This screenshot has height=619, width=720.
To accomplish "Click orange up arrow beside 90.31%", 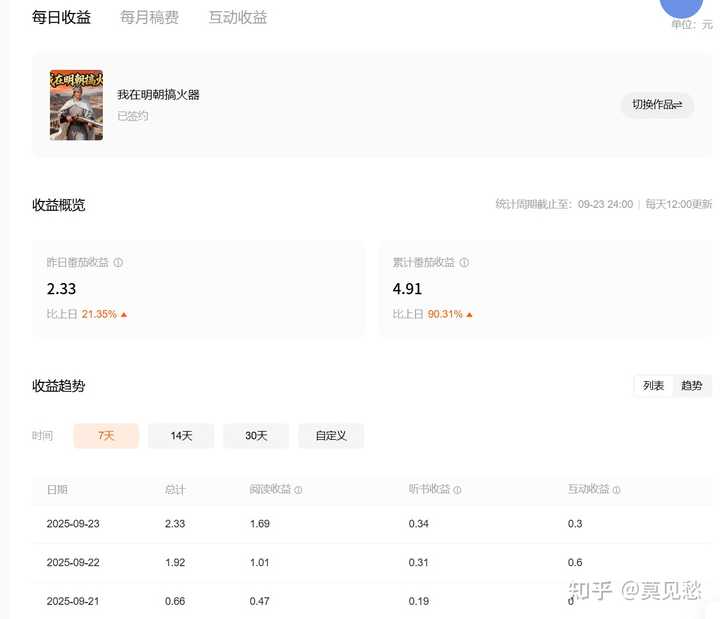I will click(x=470, y=314).
